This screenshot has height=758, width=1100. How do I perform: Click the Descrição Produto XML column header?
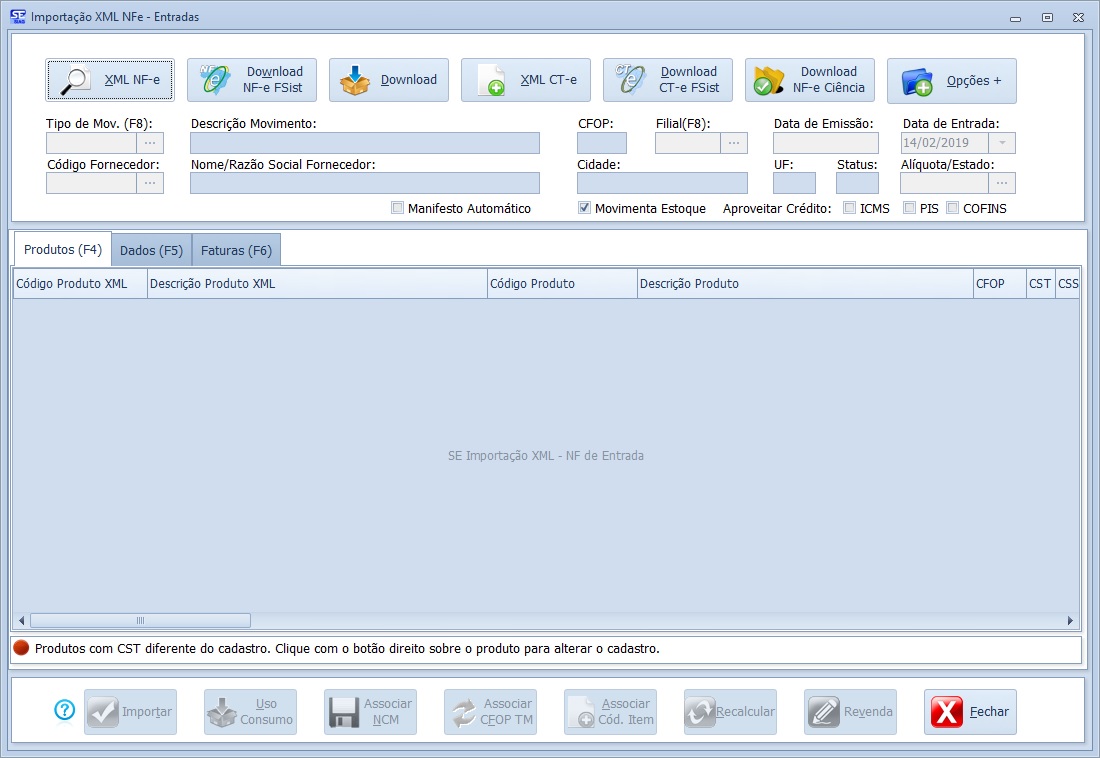(316, 284)
